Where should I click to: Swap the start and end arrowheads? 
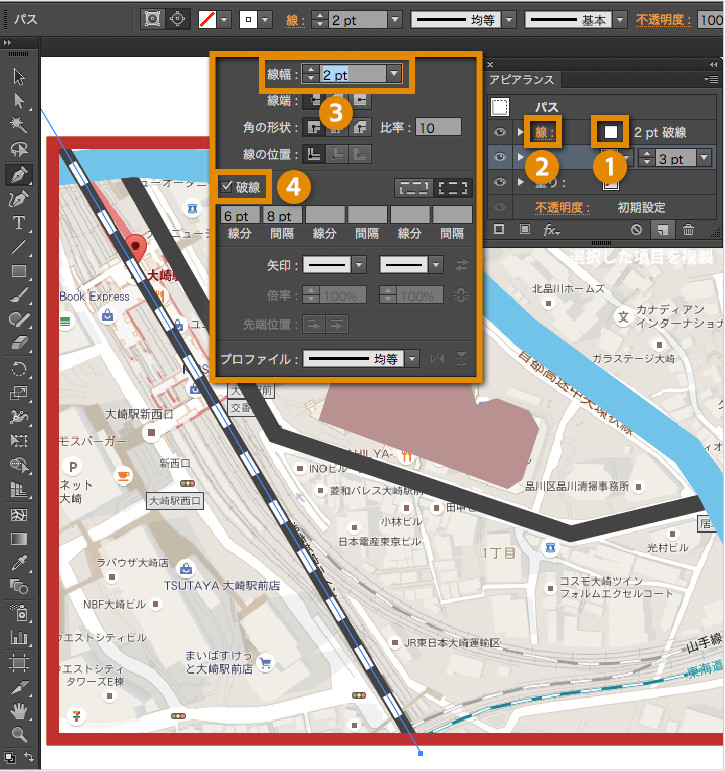coord(461,265)
